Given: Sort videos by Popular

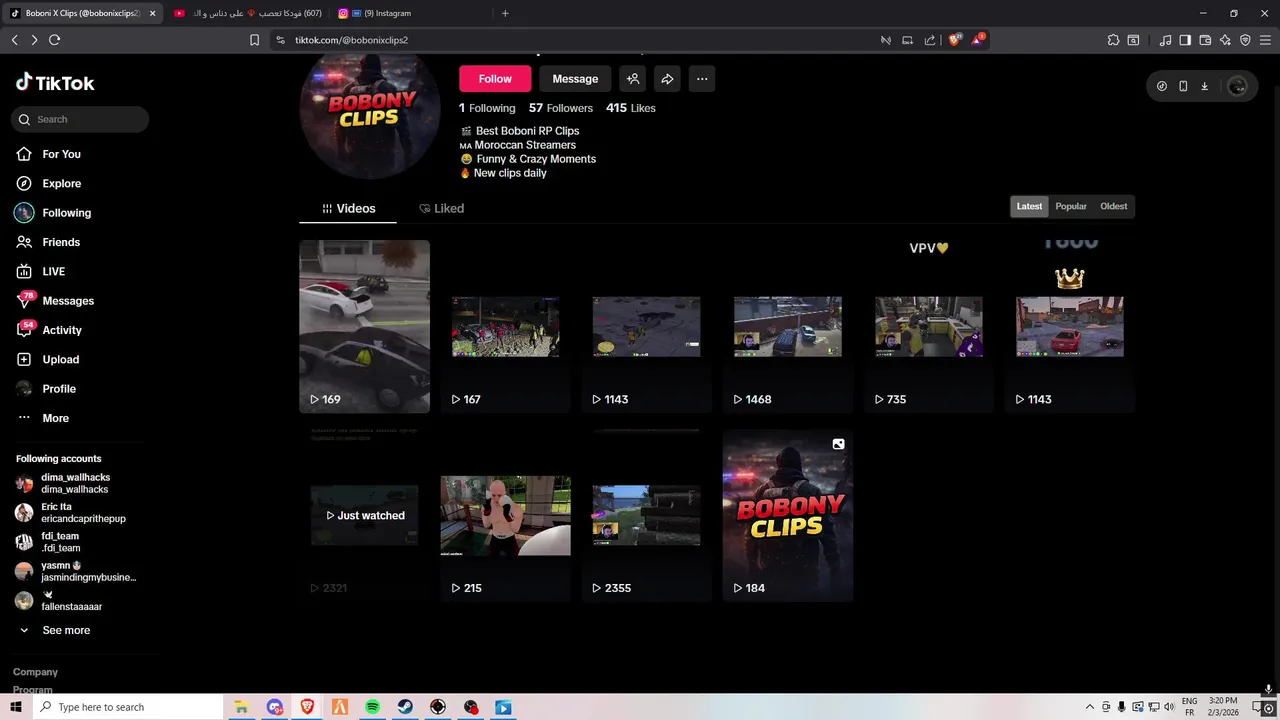Looking at the screenshot, I should [x=1071, y=206].
